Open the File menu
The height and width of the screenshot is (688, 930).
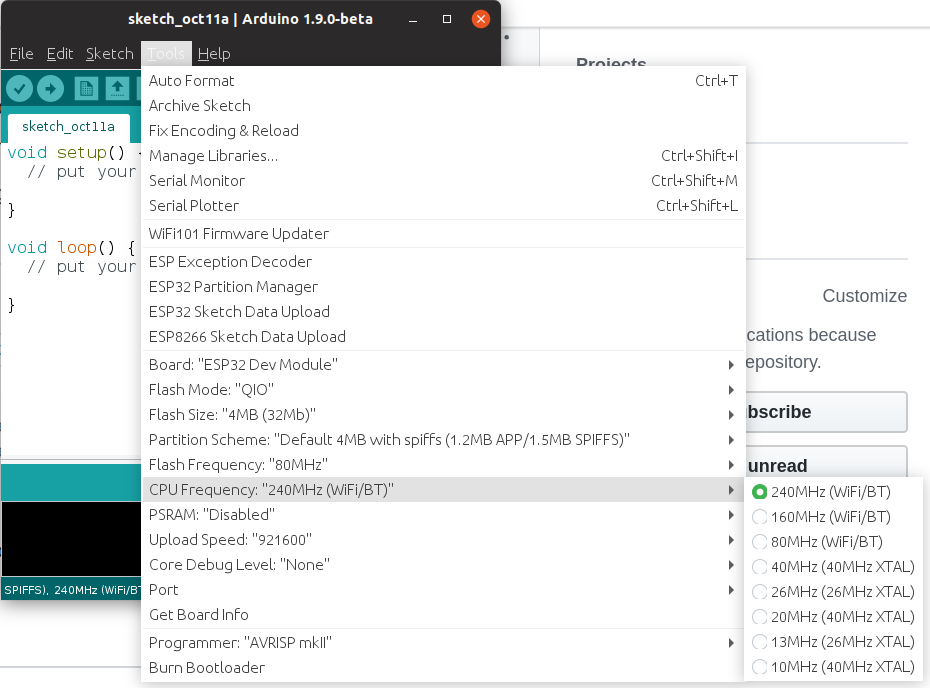pyautogui.click(x=21, y=53)
